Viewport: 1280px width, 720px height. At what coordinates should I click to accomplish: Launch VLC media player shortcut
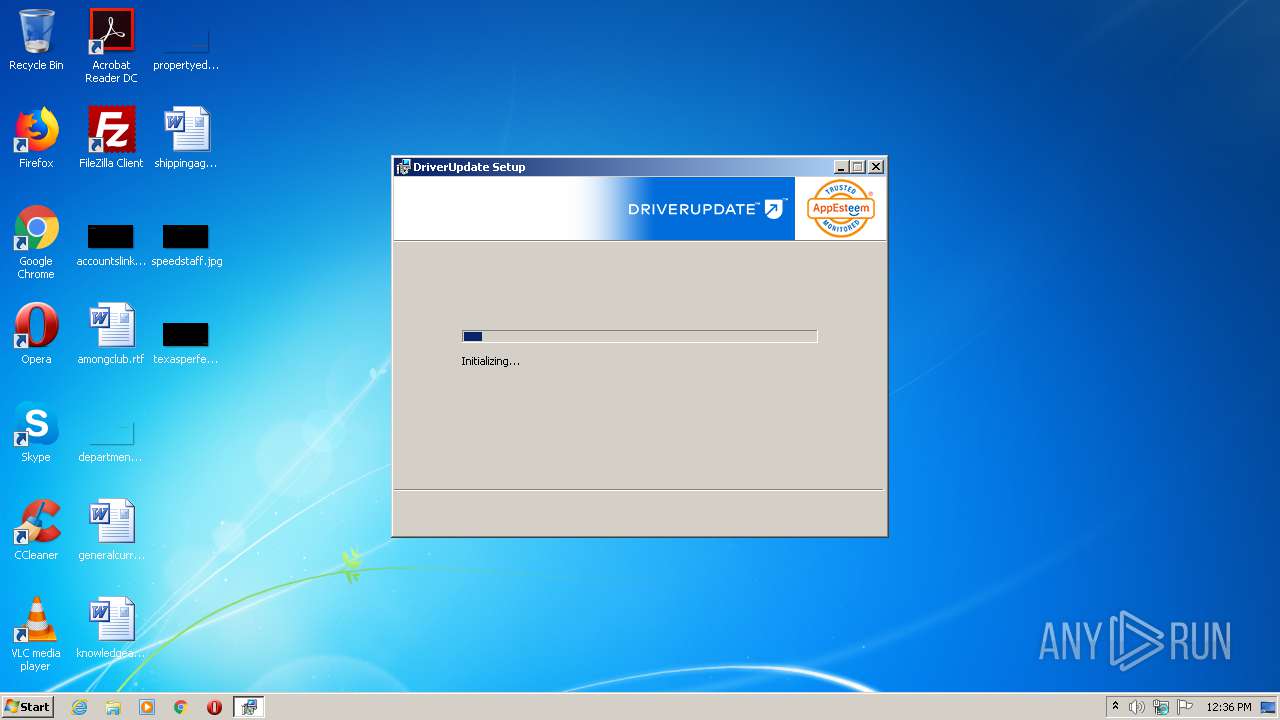coord(36,634)
